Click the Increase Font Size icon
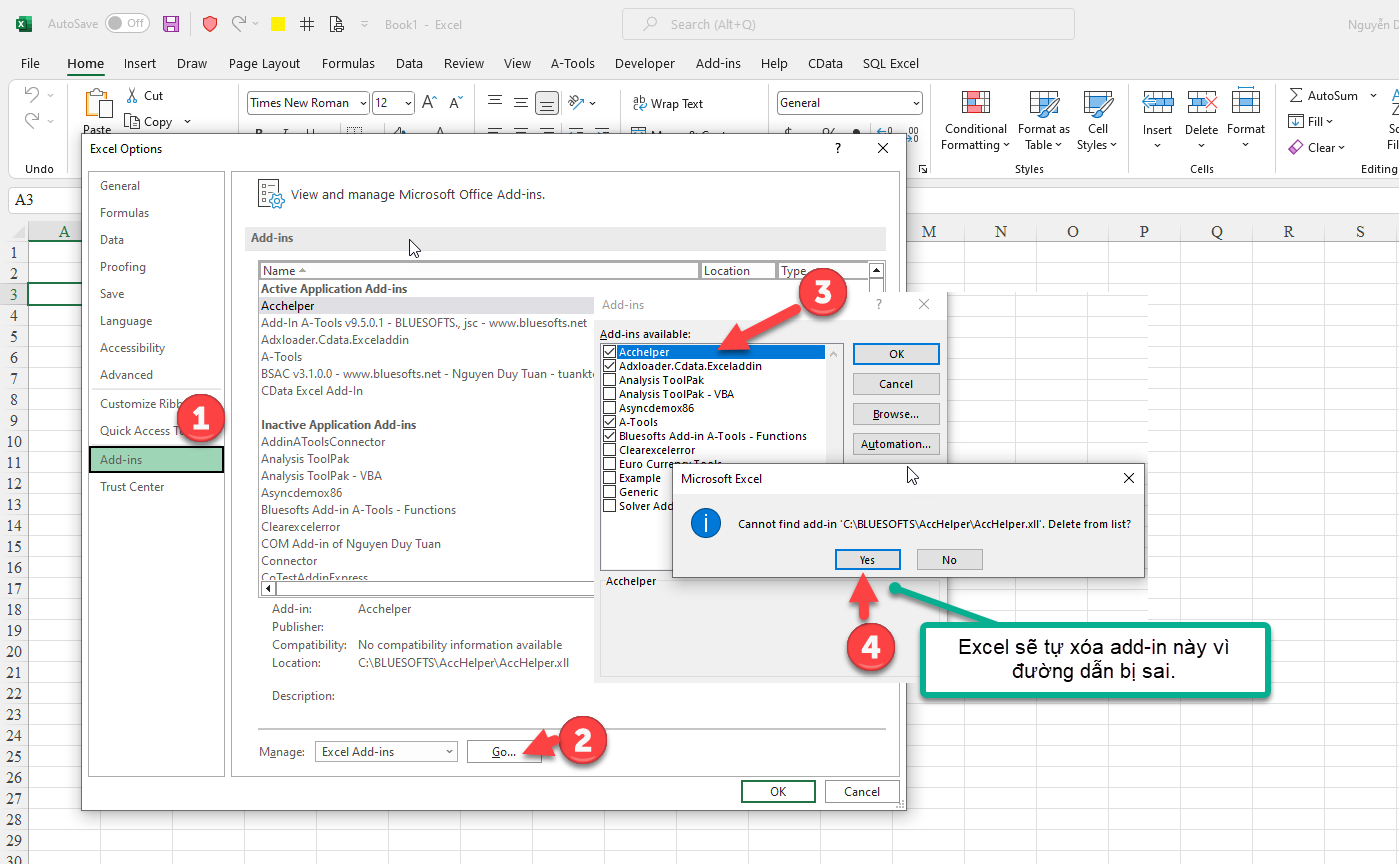 click(x=429, y=102)
